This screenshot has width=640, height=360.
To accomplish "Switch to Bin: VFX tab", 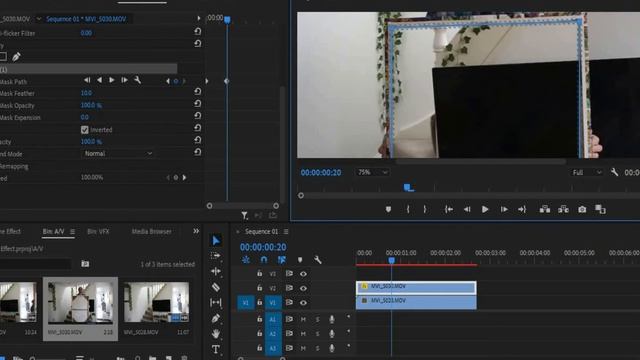I will pos(98,231).
